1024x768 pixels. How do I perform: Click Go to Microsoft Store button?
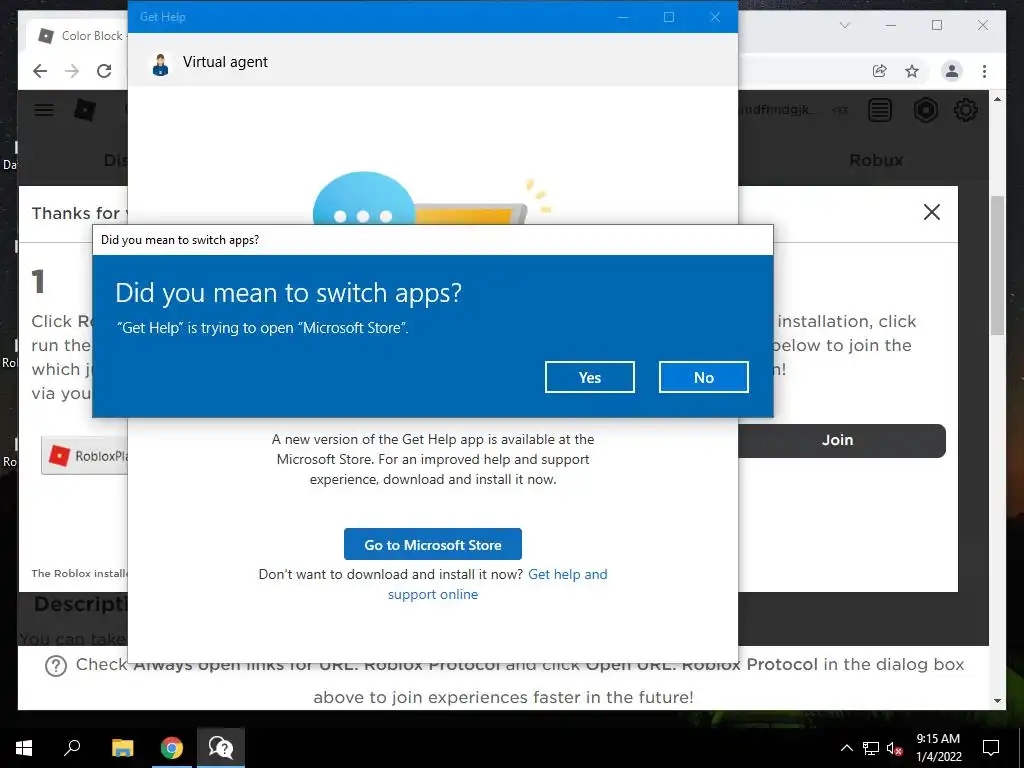pyautogui.click(x=433, y=545)
